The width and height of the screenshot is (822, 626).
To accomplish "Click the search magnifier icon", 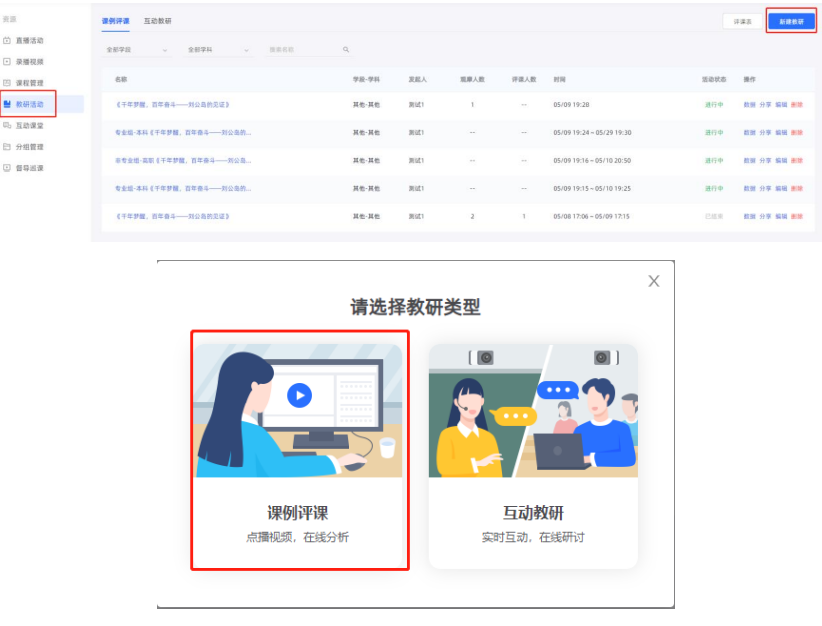I will pos(346,49).
